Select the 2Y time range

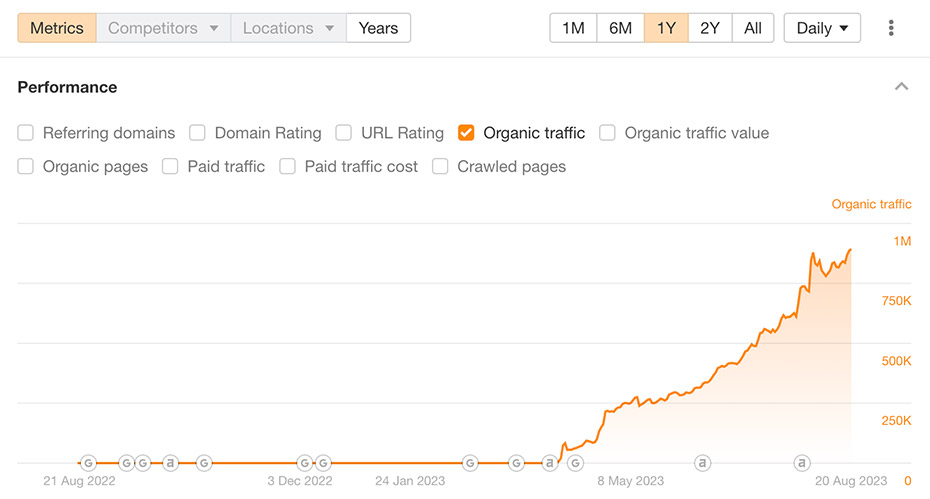[710, 28]
